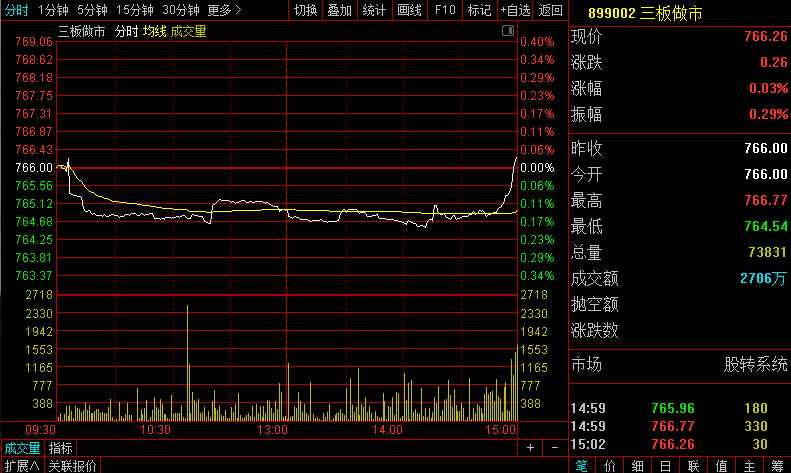Expand the 更多 timeframe menu
Screen dimensions: 791x473
[224, 10]
